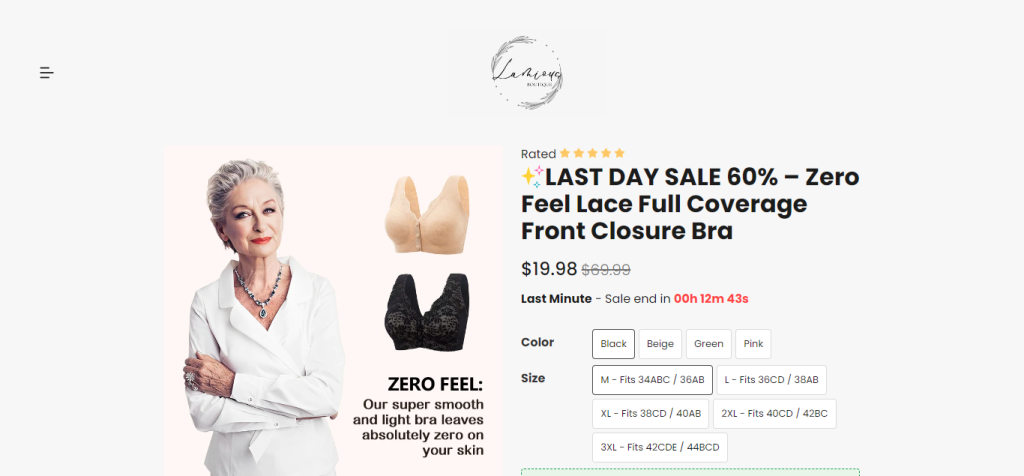Click the crossed-out $69.99 original price
This screenshot has width=1024, height=476.
[606, 270]
